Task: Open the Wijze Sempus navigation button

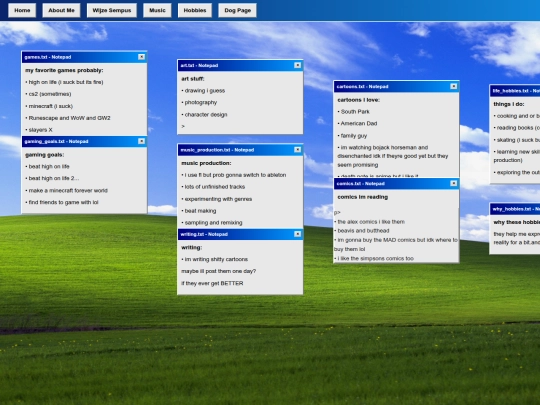Action: [x=112, y=10]
